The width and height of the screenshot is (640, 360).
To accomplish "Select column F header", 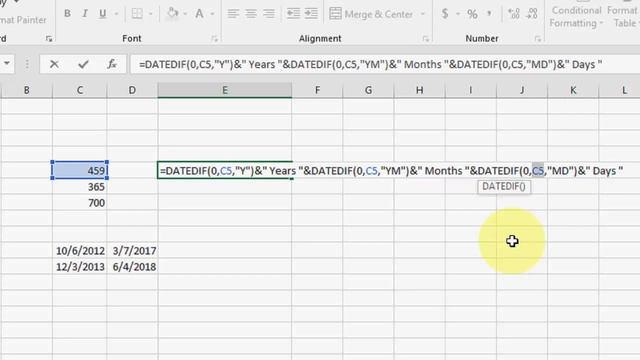I will tap(318, 90).
